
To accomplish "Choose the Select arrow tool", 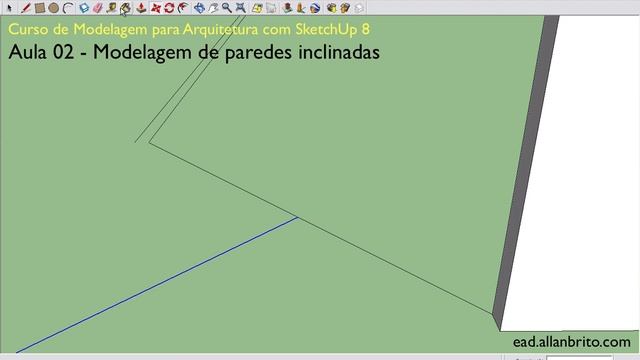I will pyautogui.click(x=9, y=8).
